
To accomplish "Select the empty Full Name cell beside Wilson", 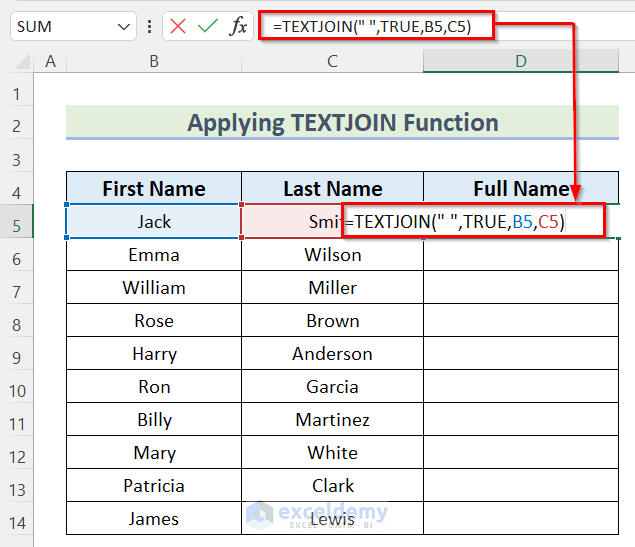I will 521,255.
